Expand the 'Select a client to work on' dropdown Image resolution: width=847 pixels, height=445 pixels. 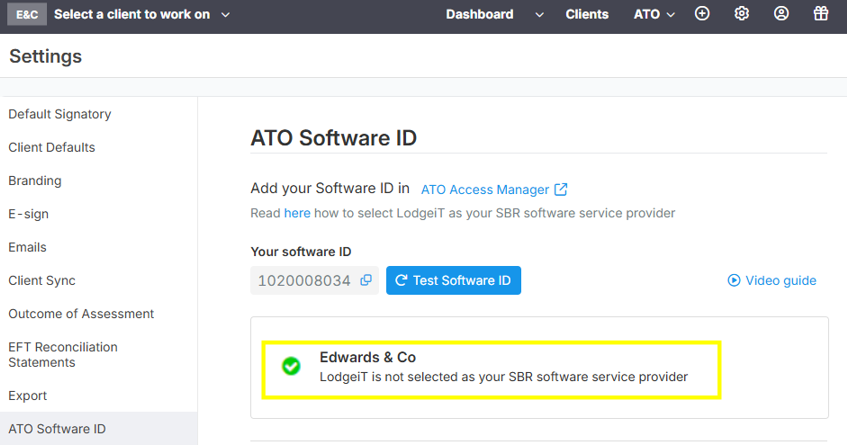(x=143, y=15)
